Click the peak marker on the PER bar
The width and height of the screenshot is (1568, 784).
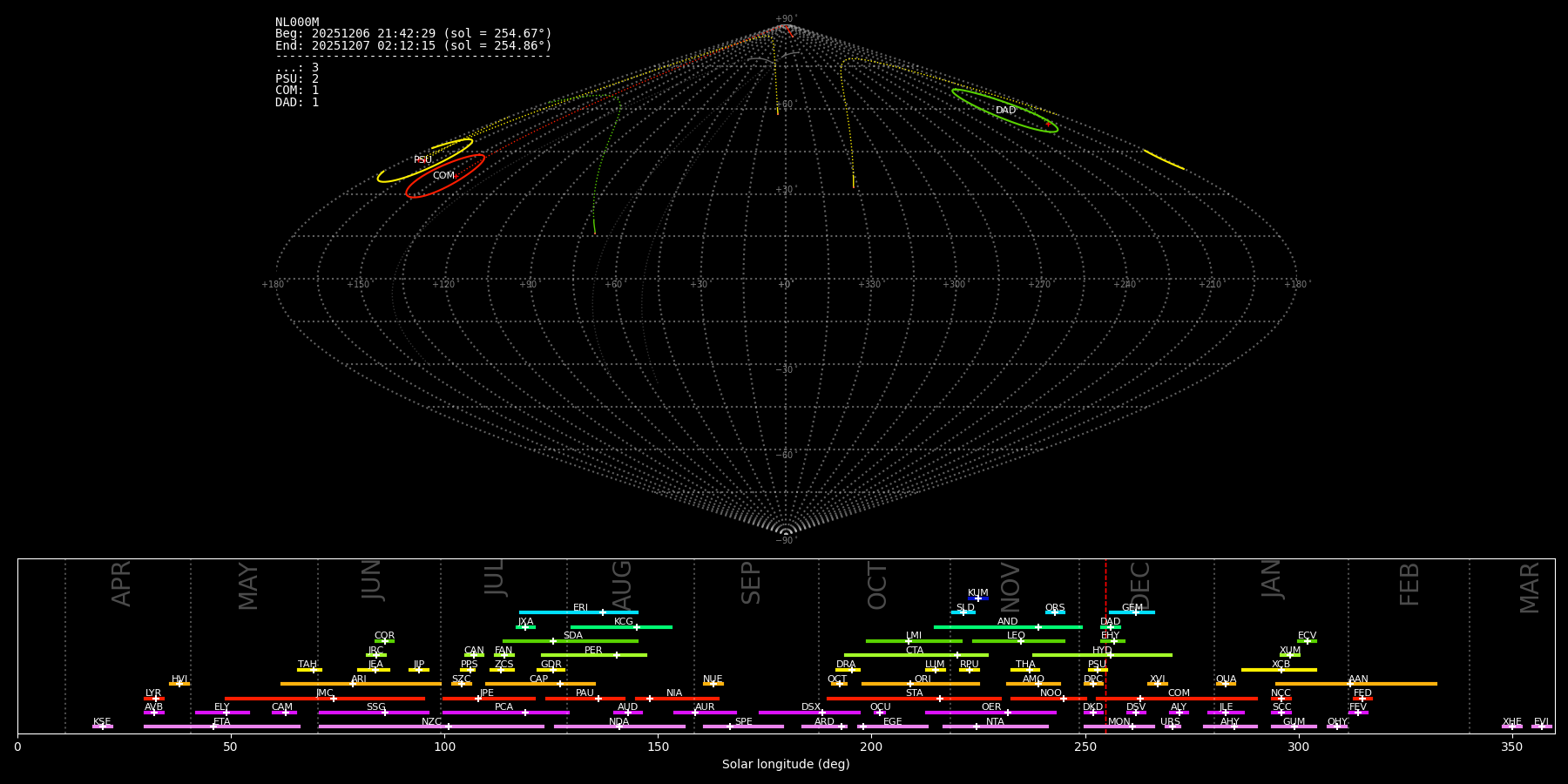(617, 655)
